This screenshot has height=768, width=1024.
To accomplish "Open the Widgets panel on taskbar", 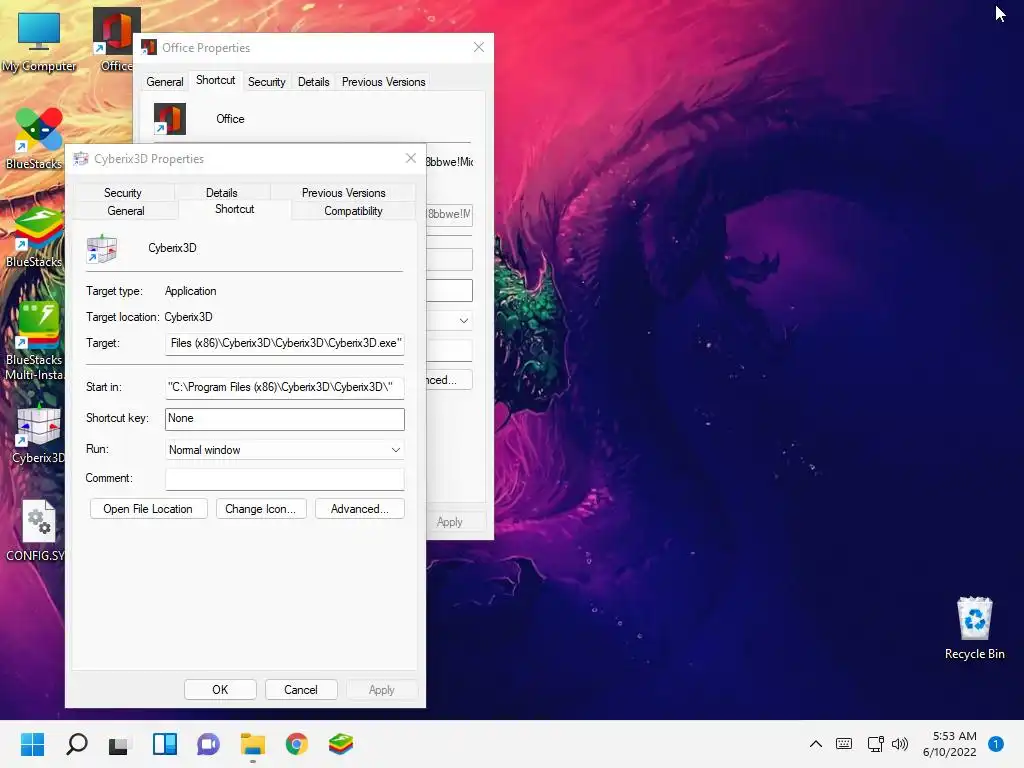I will (165, 744).
